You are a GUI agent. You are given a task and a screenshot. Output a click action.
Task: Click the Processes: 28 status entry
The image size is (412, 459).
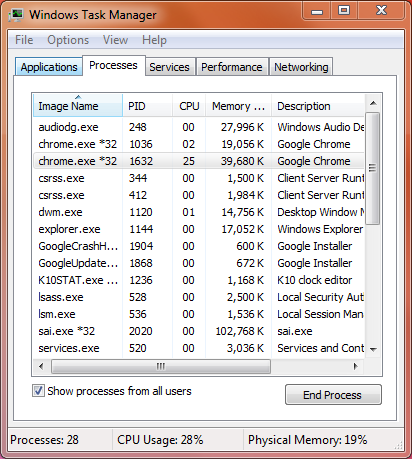44,440
